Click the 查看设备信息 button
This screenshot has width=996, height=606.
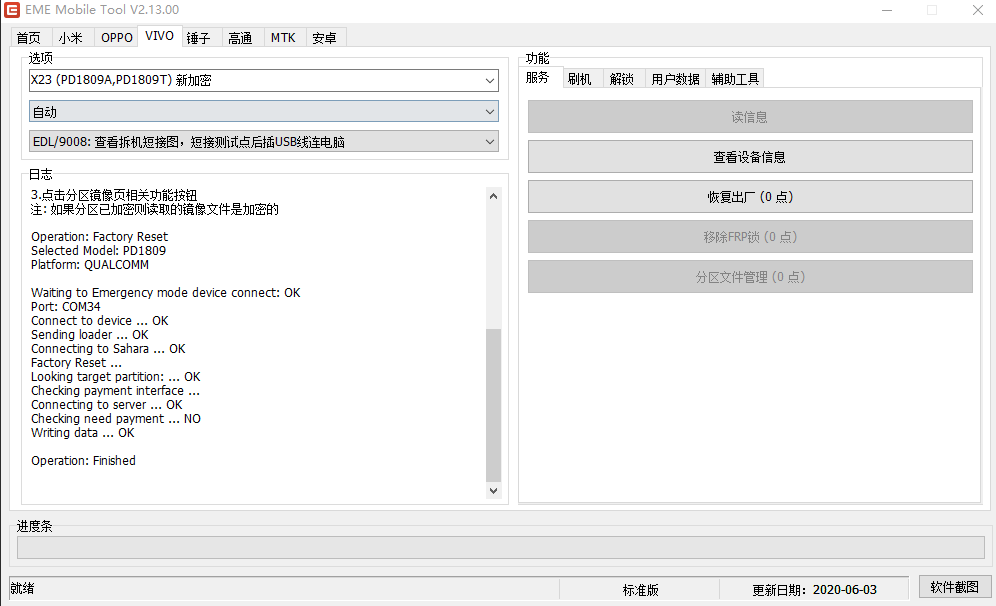click(x=750, y=157)
